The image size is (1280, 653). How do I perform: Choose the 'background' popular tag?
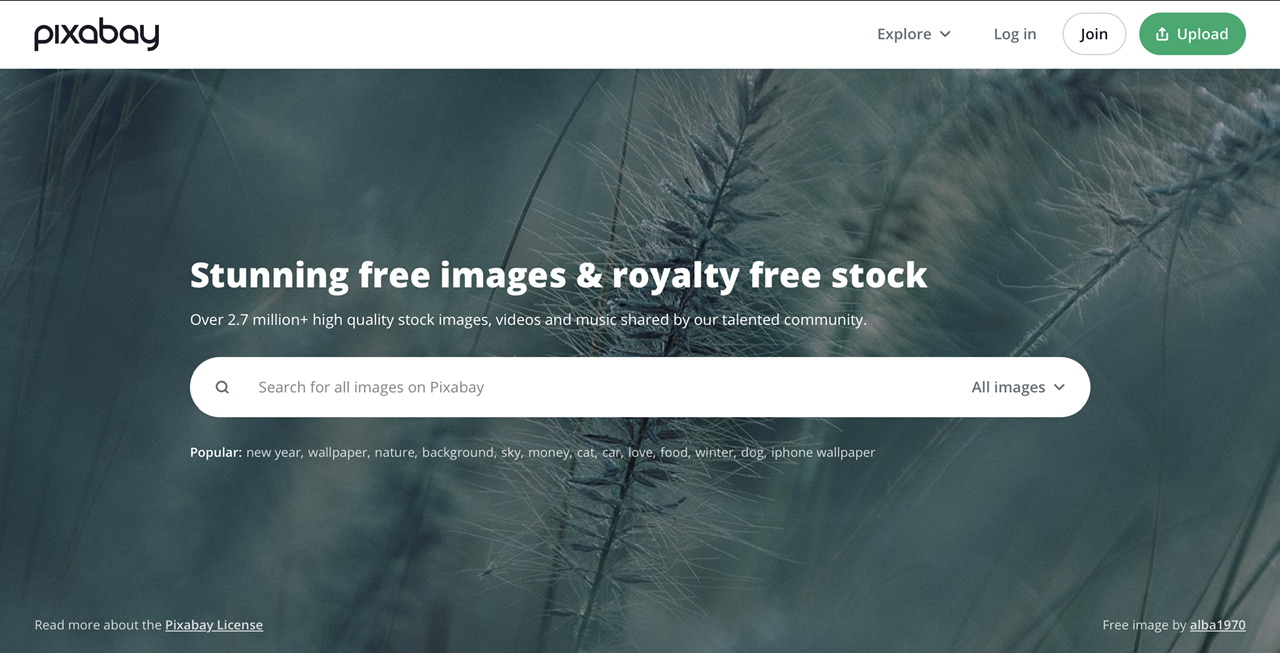458,452
